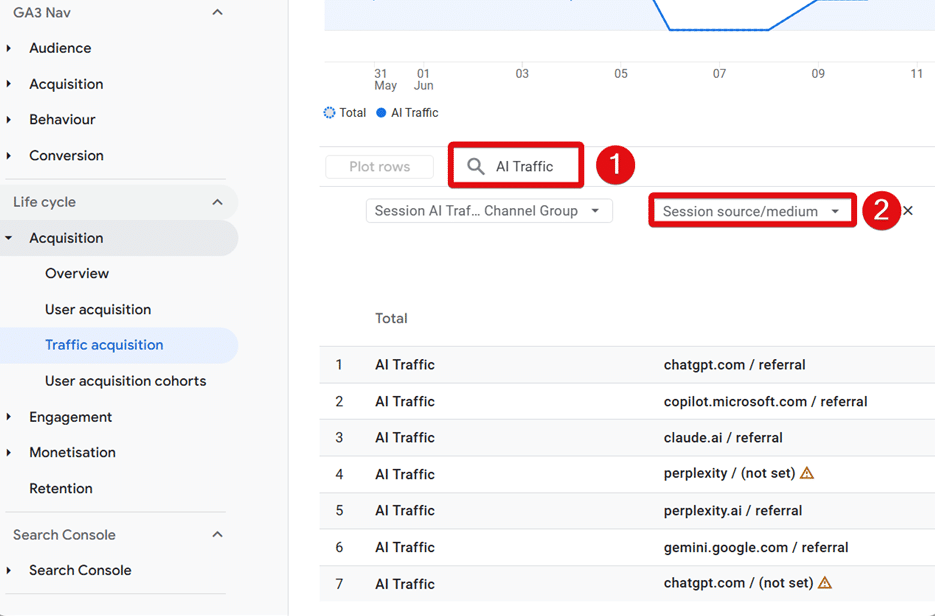Open the Engagement menu item
The image size is (935, 616).
[70, 417]
